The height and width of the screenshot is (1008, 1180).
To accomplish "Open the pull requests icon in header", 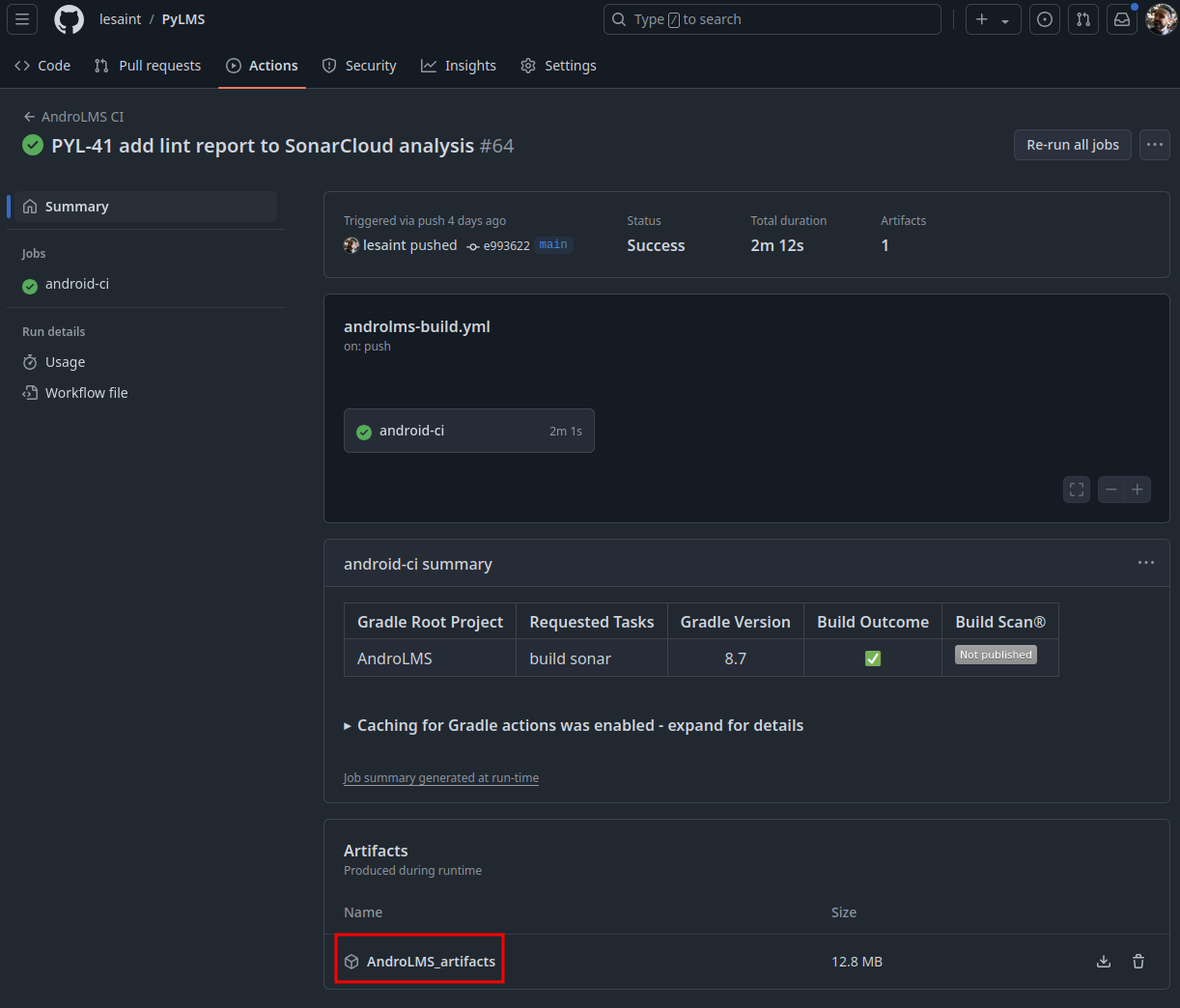I will 1082,19.
